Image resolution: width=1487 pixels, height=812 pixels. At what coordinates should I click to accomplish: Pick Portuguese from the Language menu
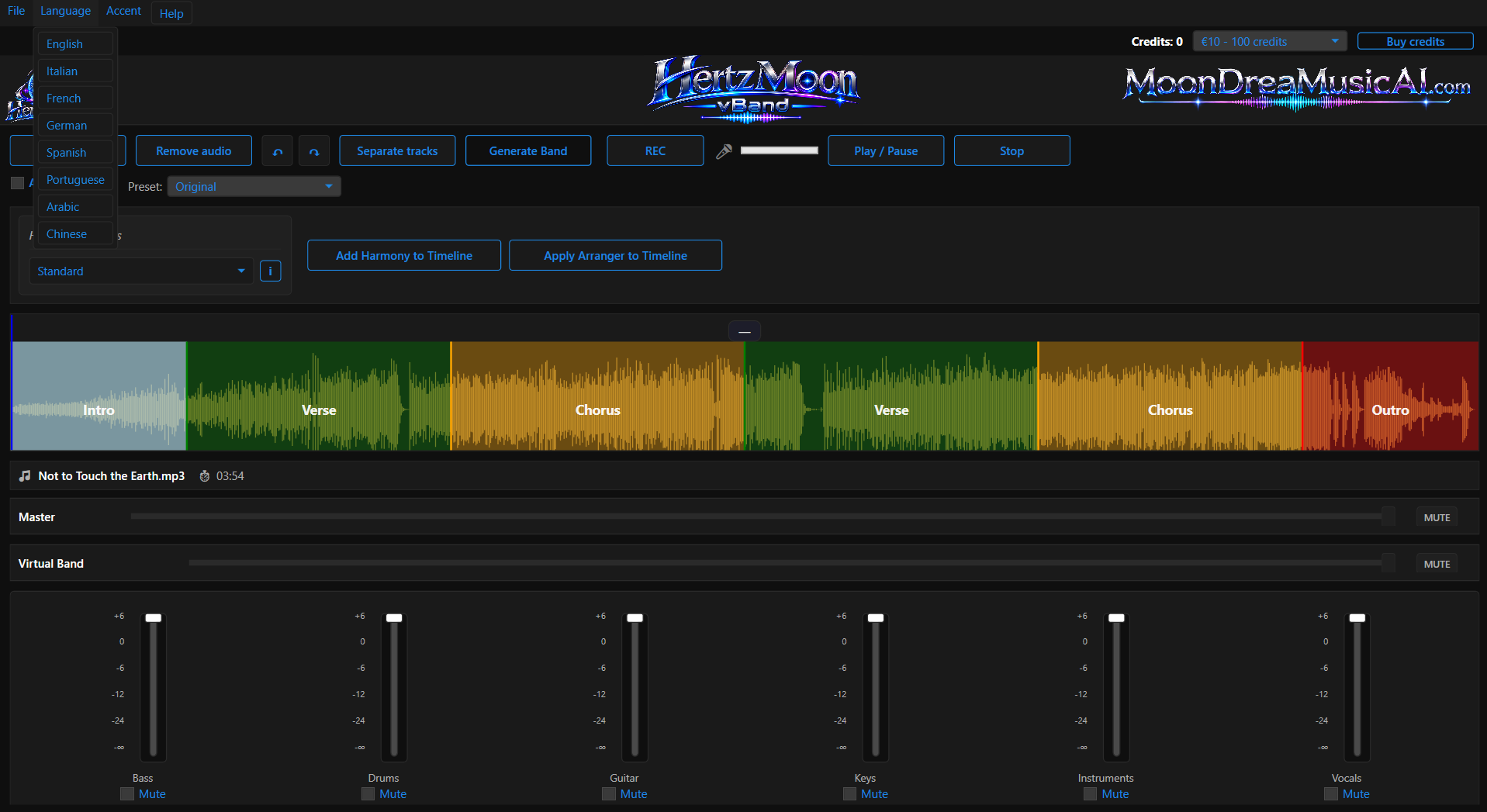76,180
